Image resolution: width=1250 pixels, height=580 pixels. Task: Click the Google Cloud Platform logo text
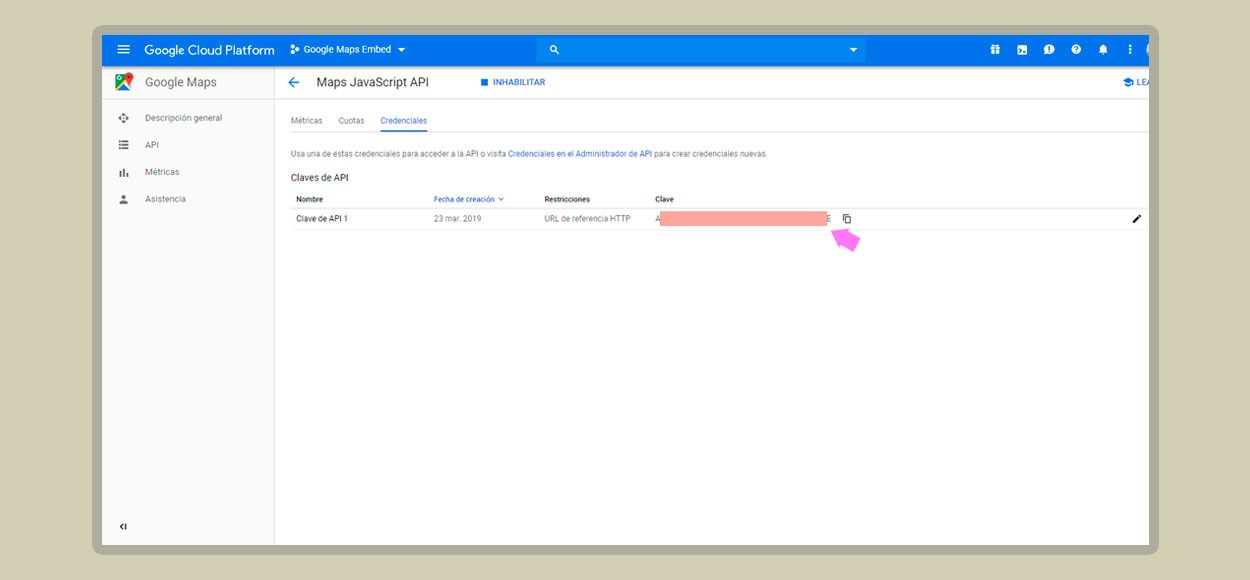(x=209, y=50)
